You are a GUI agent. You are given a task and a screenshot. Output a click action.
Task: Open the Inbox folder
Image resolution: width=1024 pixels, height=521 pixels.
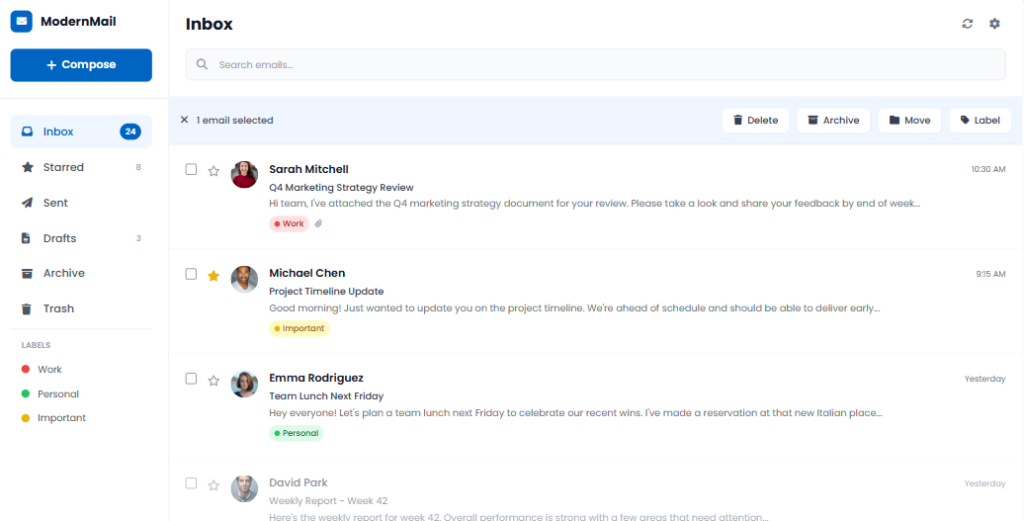pyautogui.click(x=81, y=131)
